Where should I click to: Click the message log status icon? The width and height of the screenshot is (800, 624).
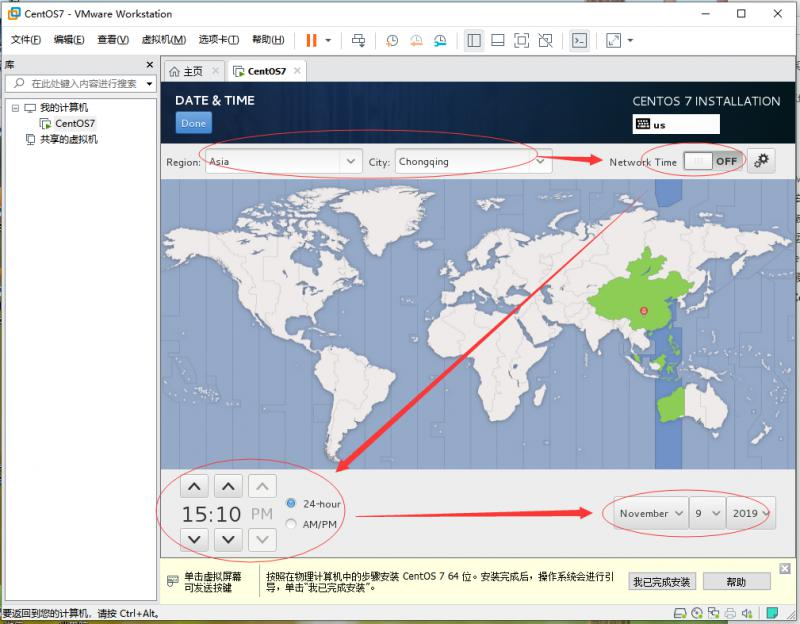pyautogui.click(x=772, y=612)
